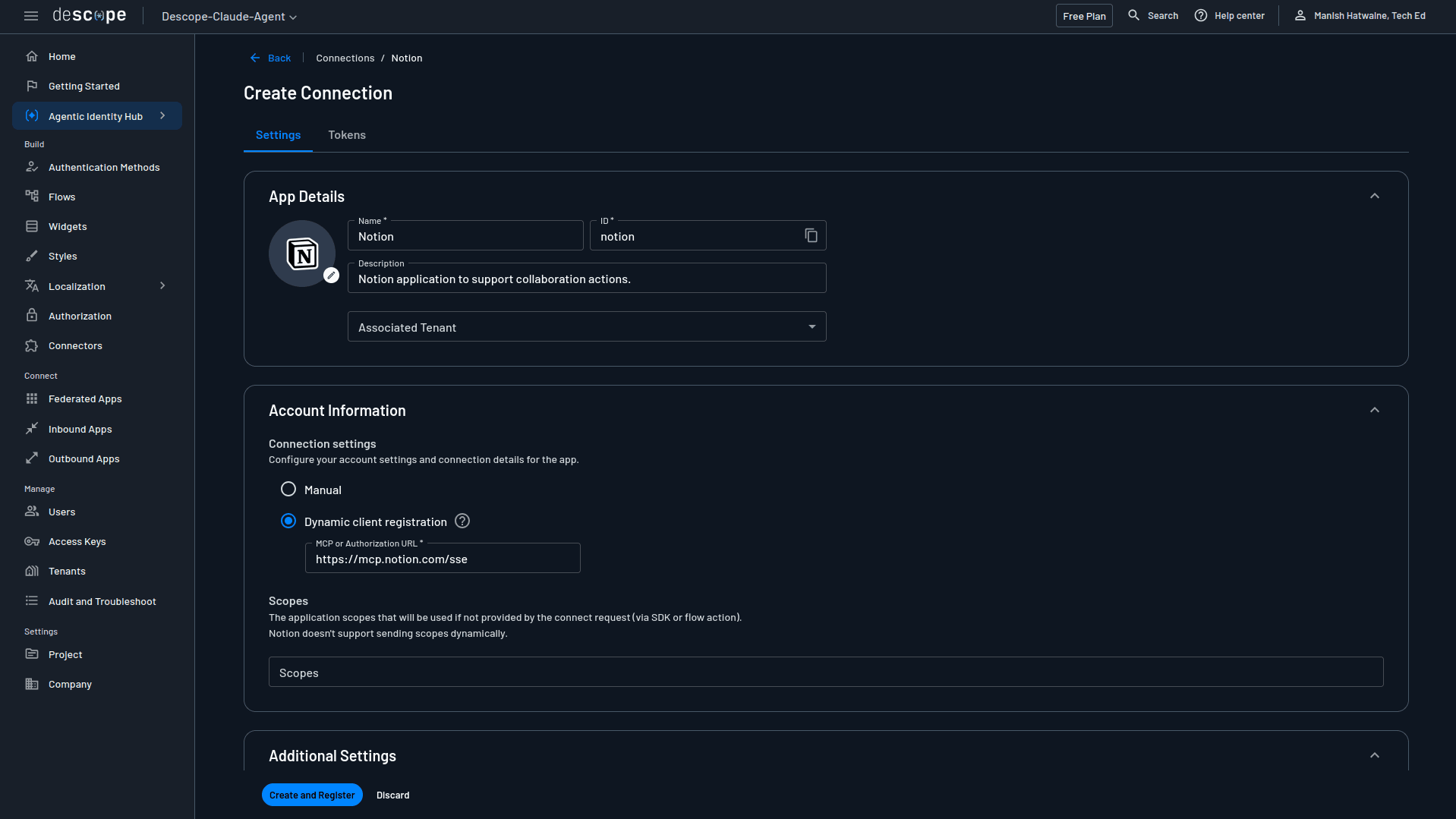Click the Authorization lock icon
The image size is (1456, 819).
[32, 316]
